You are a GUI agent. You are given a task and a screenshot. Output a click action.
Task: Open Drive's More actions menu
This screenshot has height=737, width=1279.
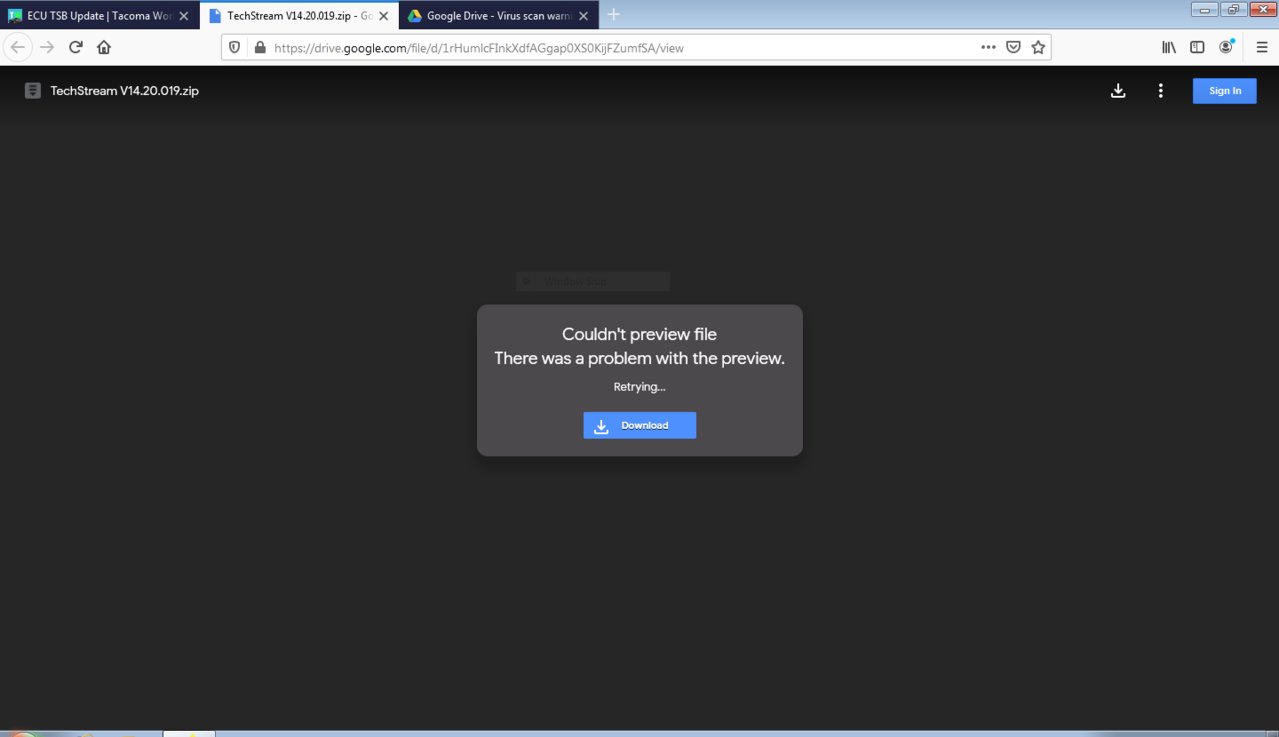point(1160,91)
